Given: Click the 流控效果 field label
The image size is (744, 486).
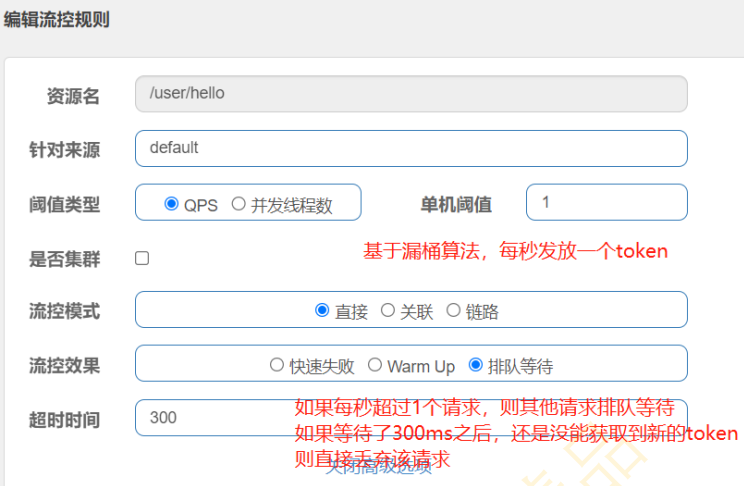Looking at the screenshot, I should 64,366.
